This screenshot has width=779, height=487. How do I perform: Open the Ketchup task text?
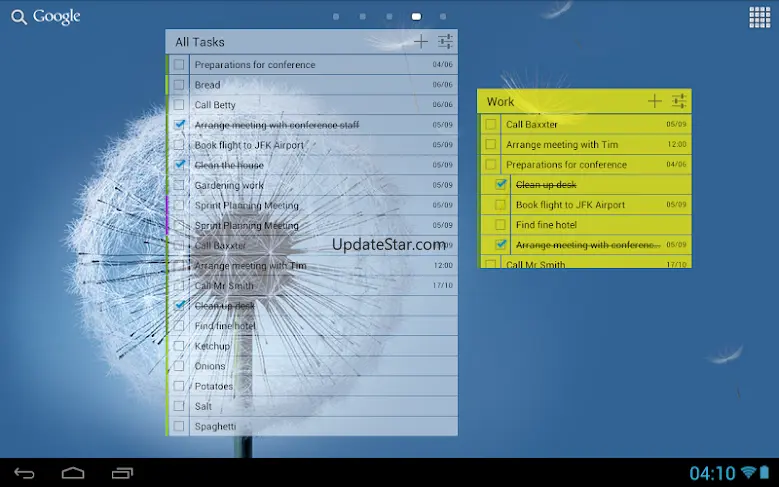(212, 346)
